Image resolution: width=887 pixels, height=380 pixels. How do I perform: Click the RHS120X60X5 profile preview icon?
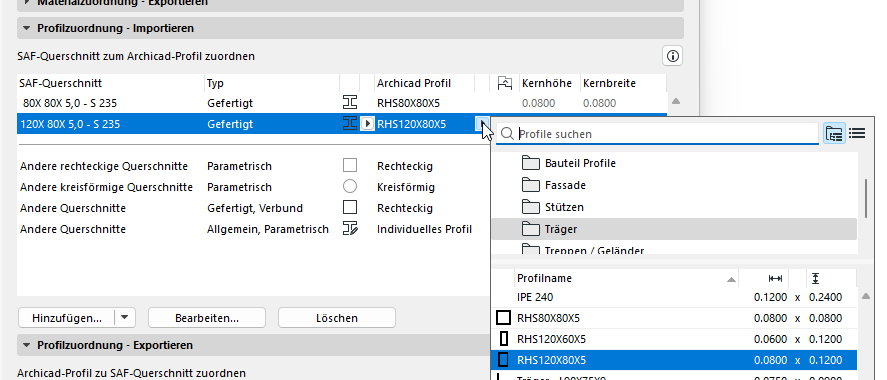coord(503,339)
